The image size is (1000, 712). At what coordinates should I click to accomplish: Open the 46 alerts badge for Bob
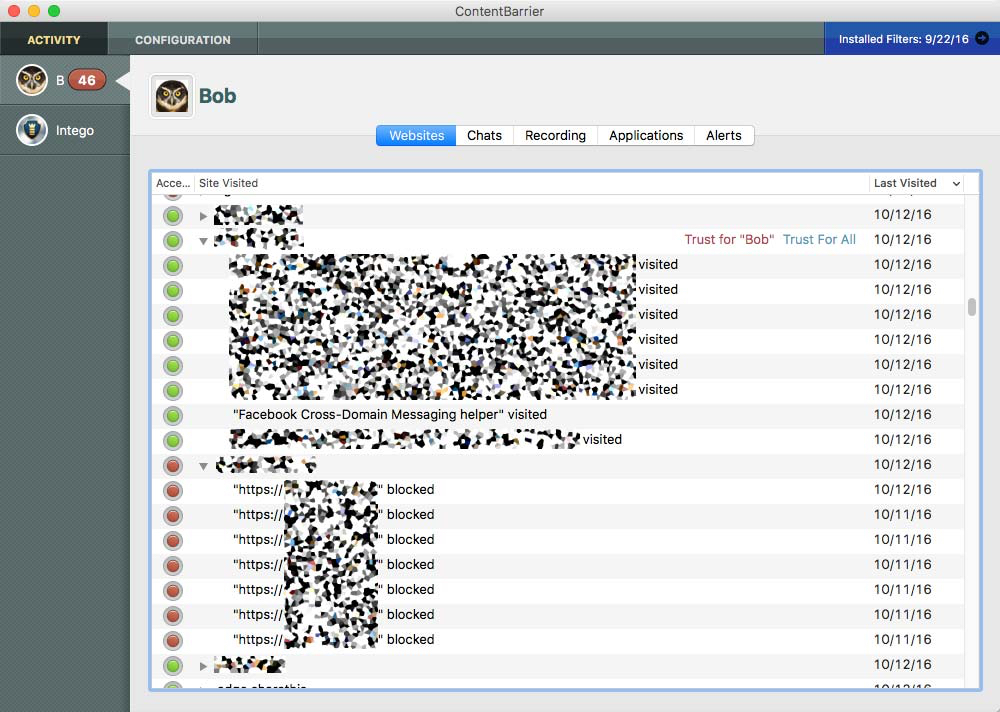(87, 80)
